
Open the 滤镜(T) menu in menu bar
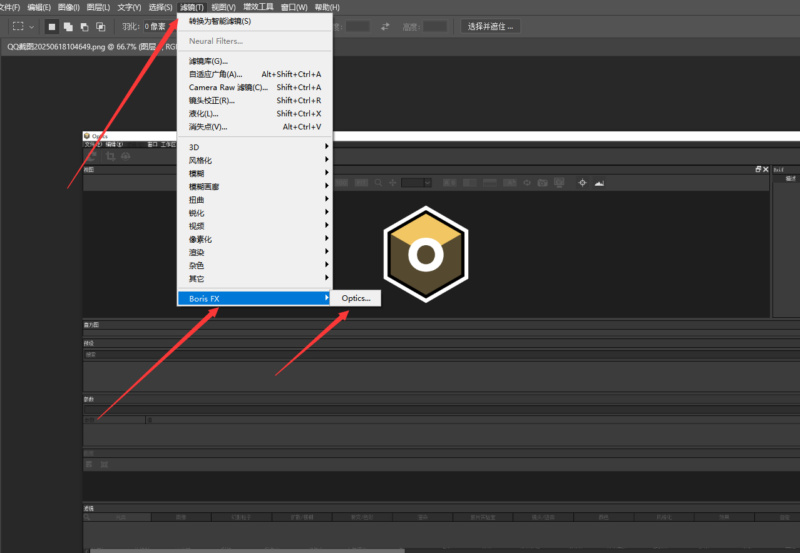tap(192, 7)
